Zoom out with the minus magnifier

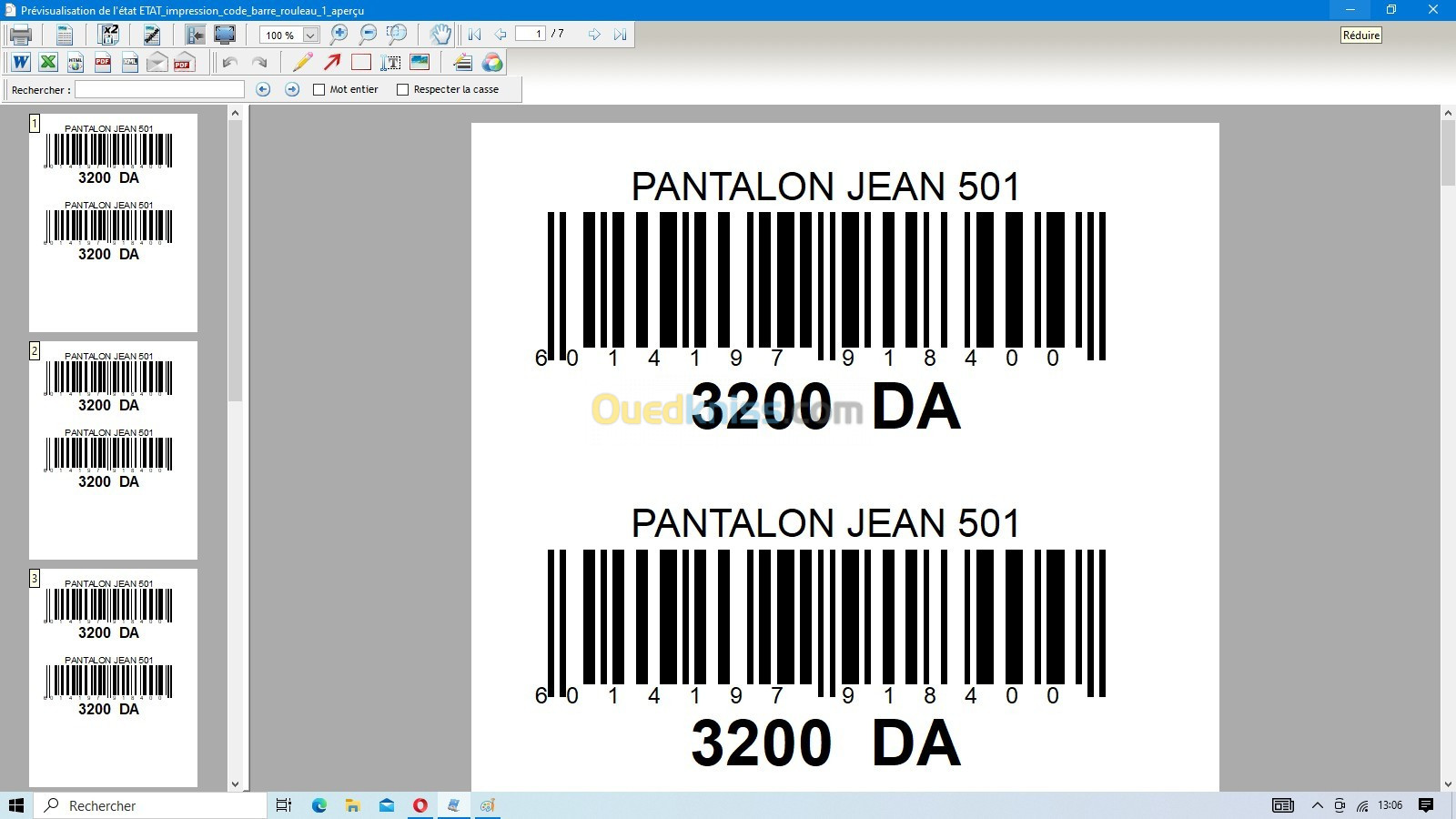point(368,35)
